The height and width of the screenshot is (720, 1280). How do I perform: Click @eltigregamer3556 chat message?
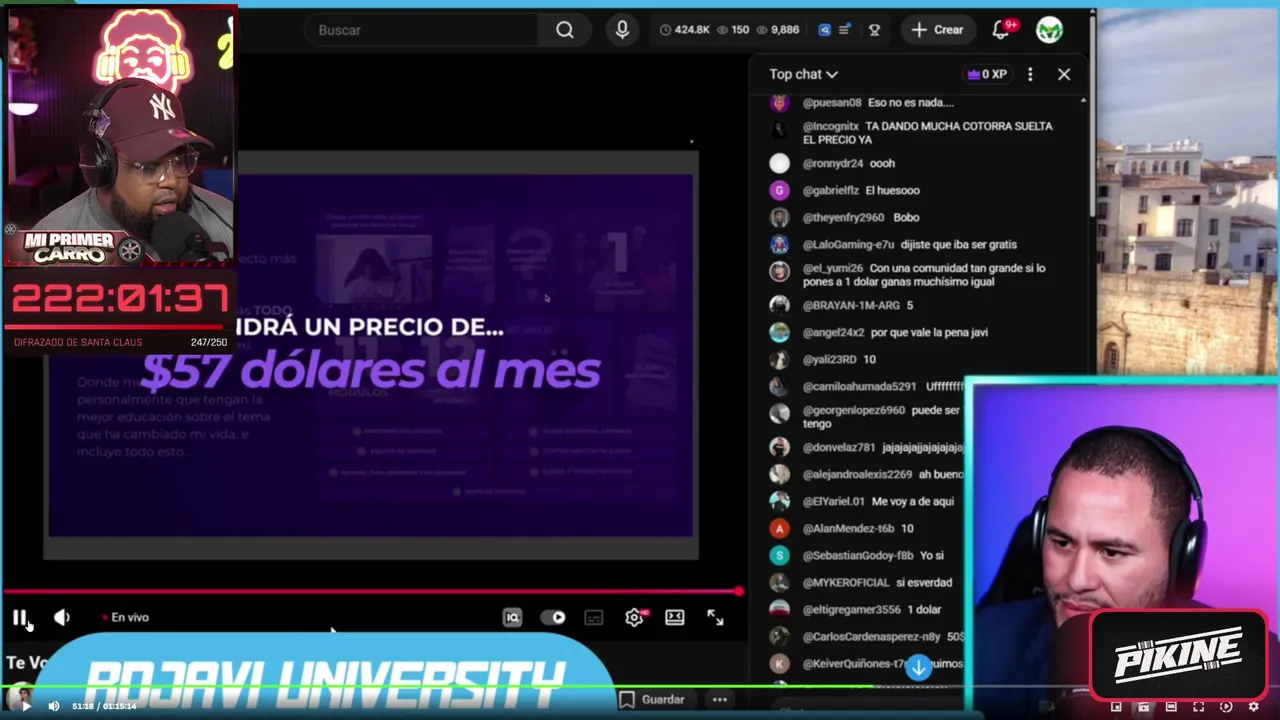871,609
